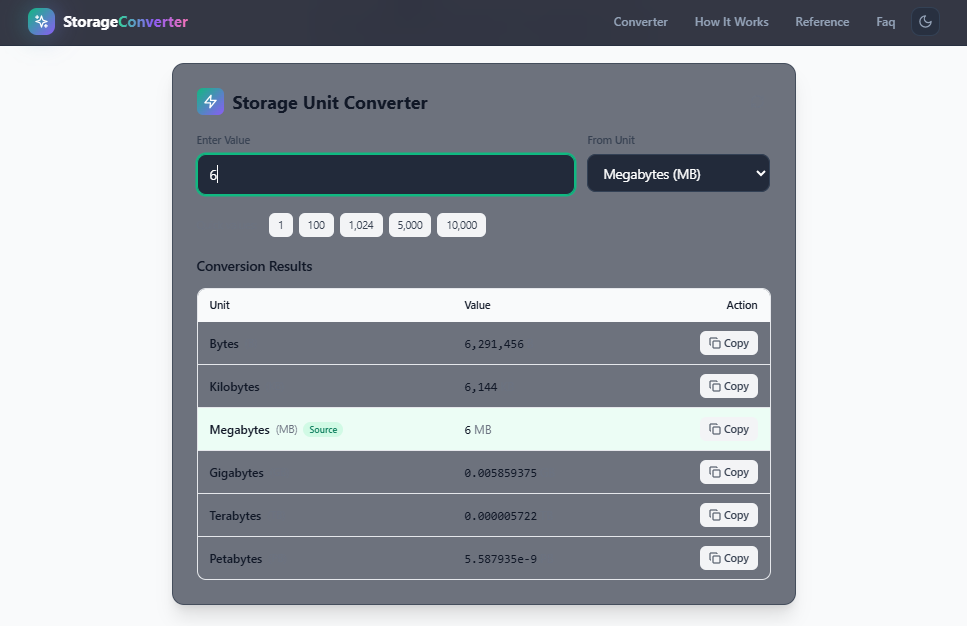Select the 100 preset value
The image size is (967, 626).
pyautogui.click(x=316, y=225)
